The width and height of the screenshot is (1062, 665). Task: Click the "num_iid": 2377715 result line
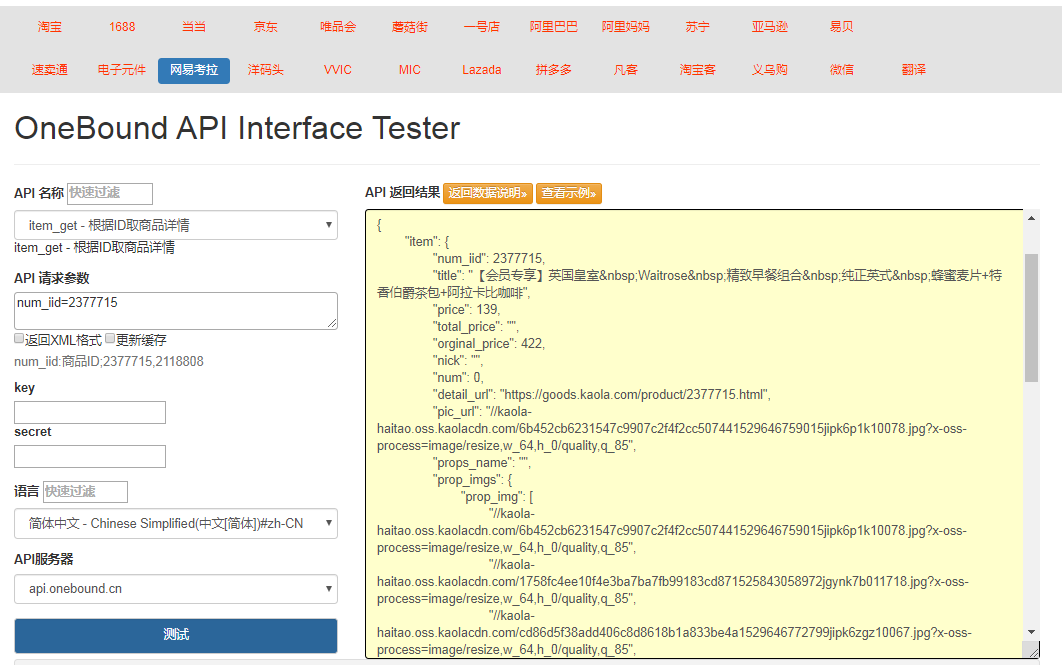point(488,259)
